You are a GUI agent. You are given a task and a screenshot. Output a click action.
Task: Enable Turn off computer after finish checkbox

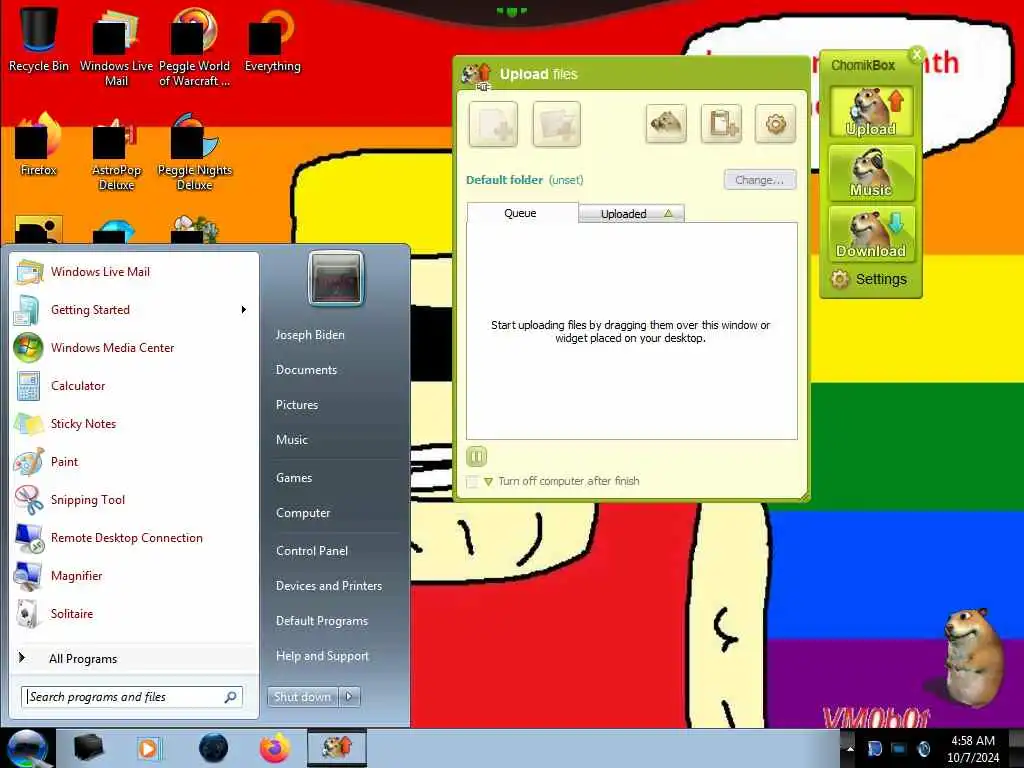click(472, 482)
